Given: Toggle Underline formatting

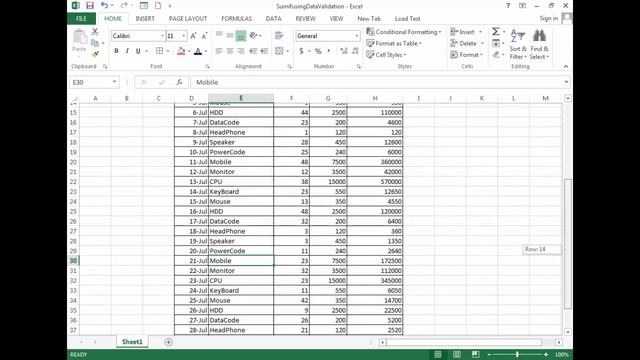Looking at the screenshot, I should (138, 51).
